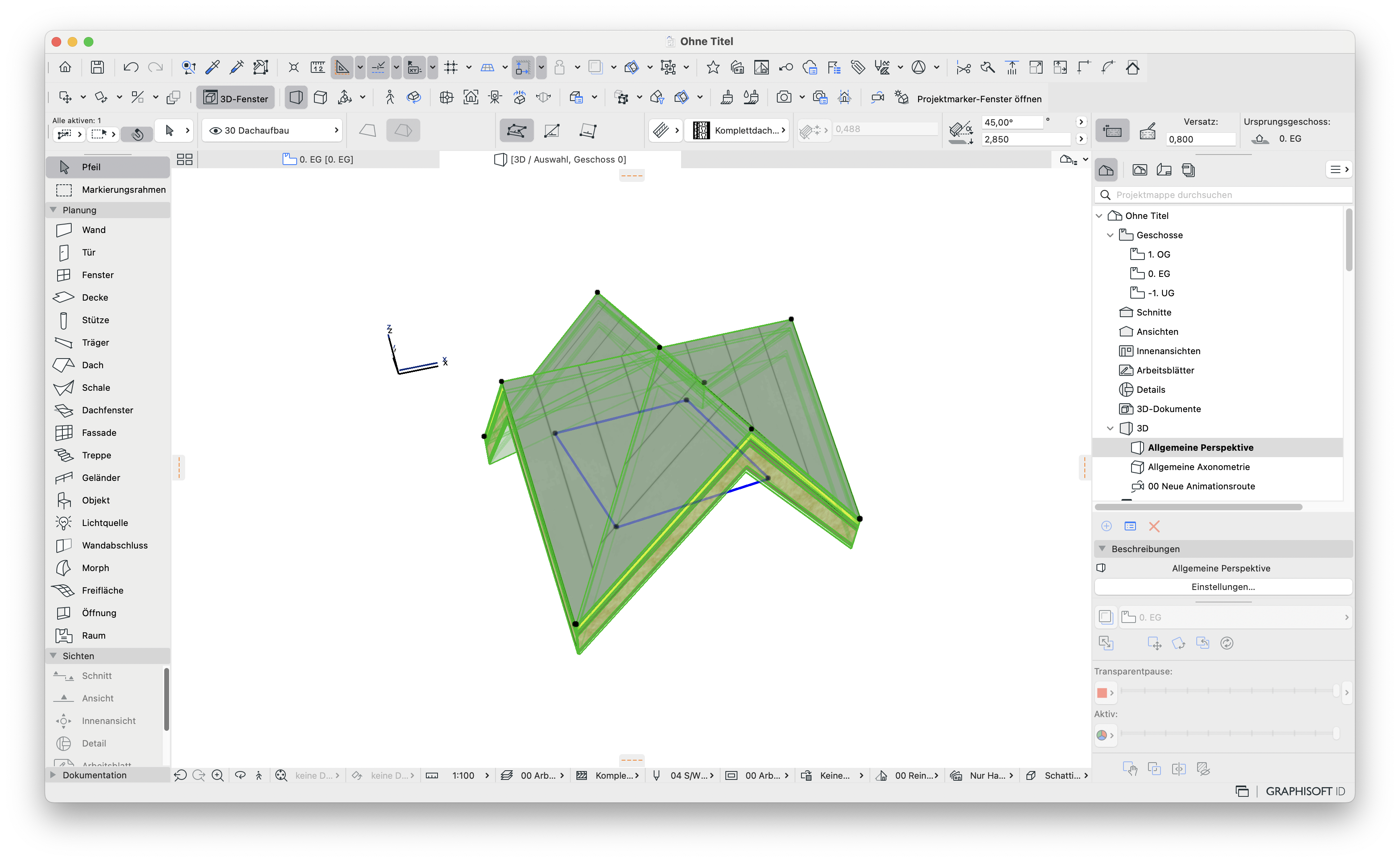
Task: Open the 1:100 scale dropdown
Action: (469, 775)
